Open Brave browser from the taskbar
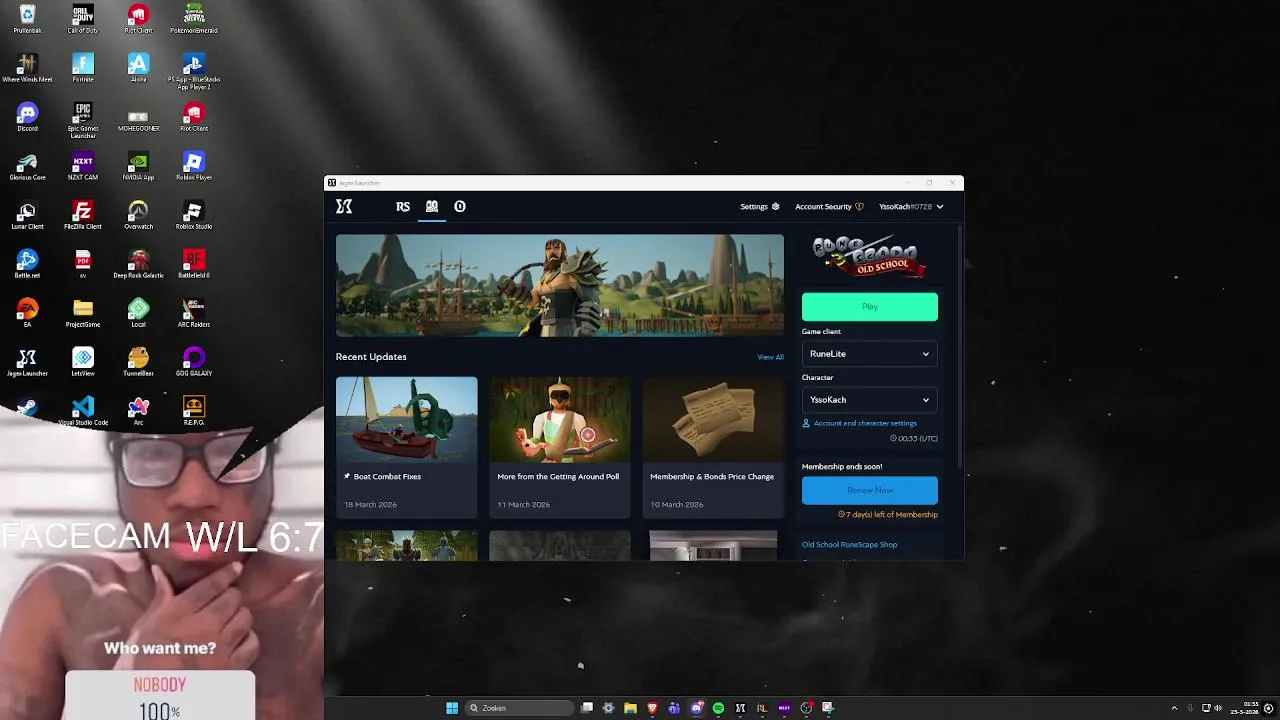 (652, 708)
